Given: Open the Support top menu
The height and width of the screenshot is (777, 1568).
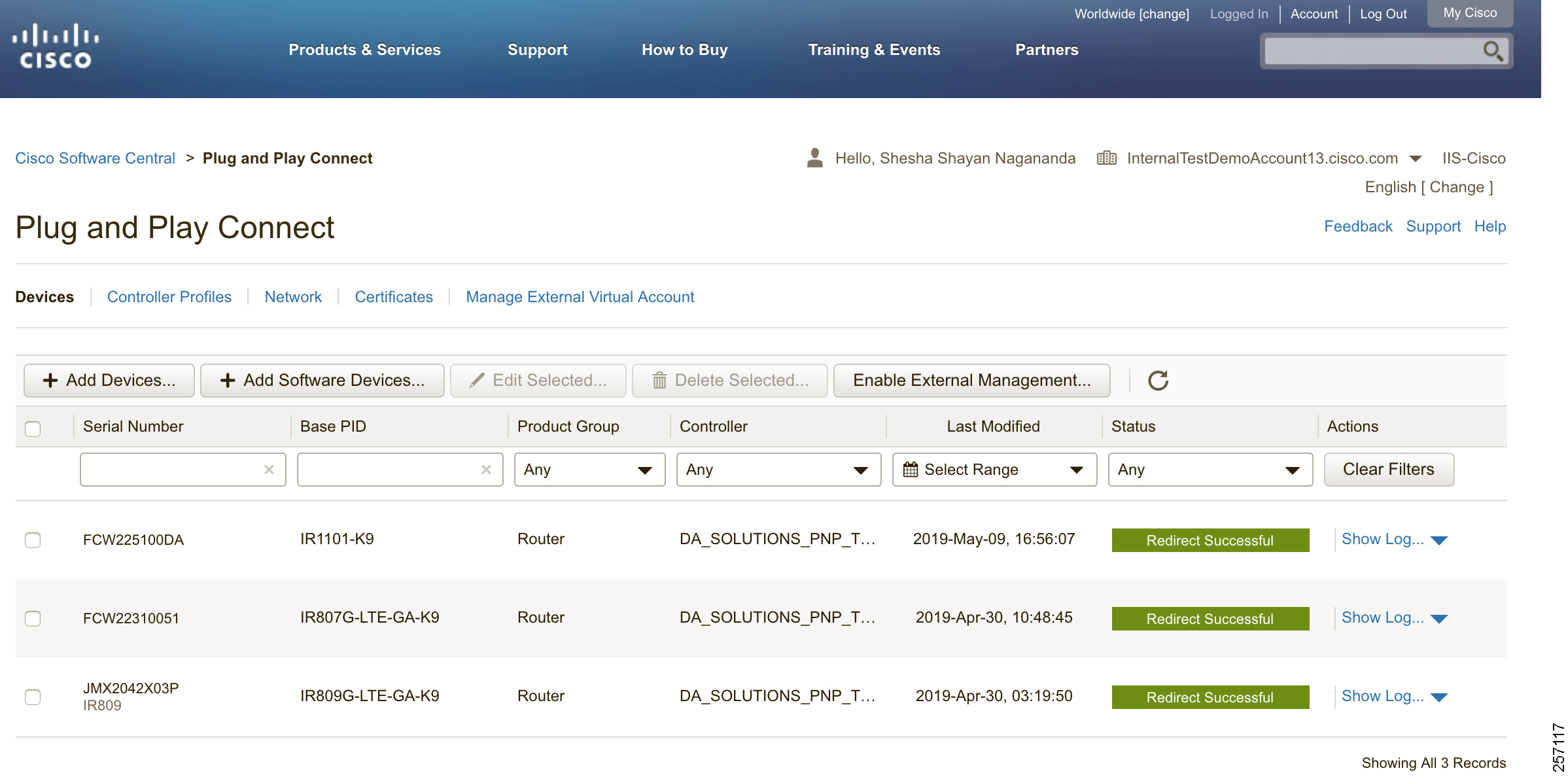Looking at the screenshot, I should click(x=538, y=50).
